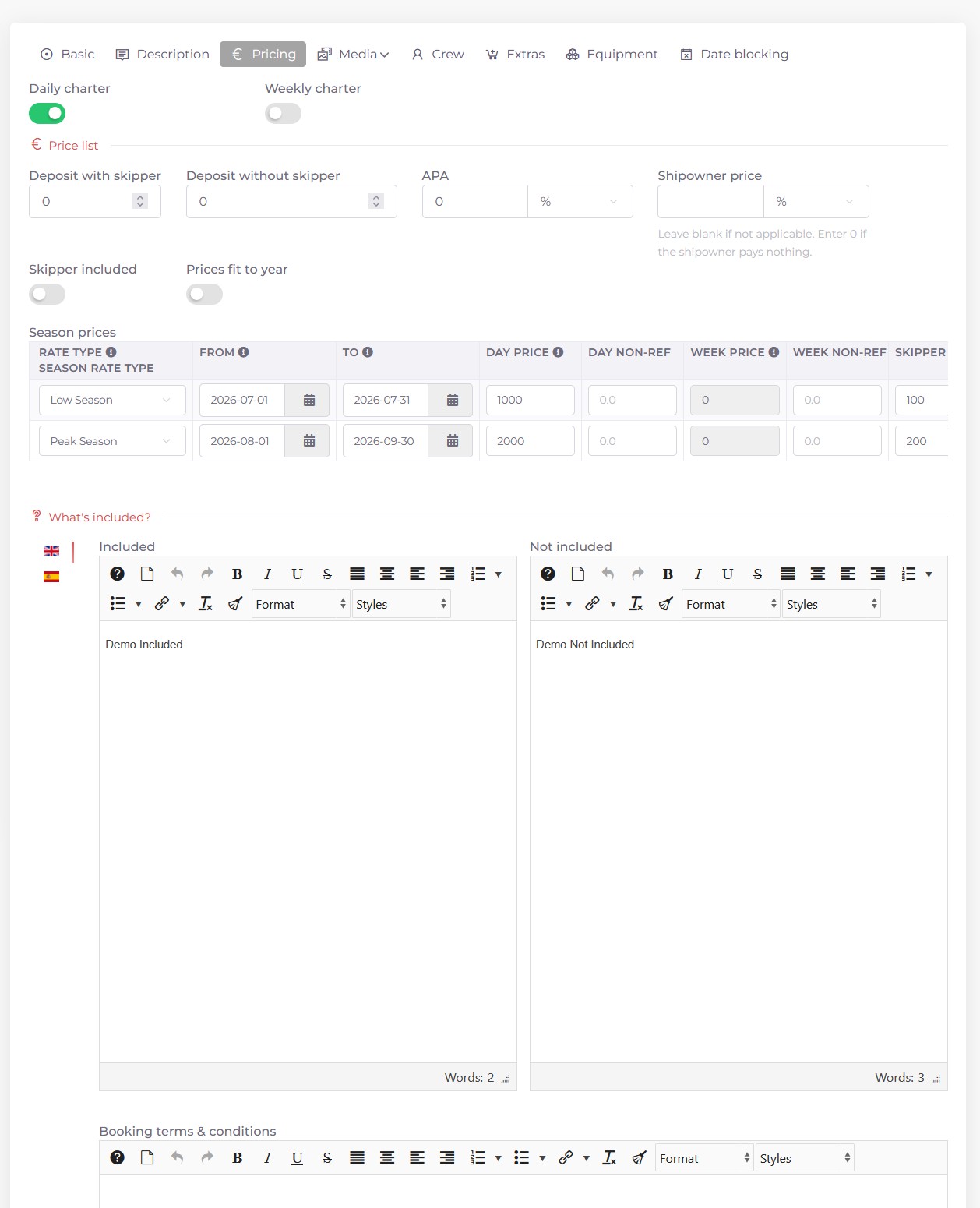
Task: Open Format dropdown in Included editor
Action: 301,604
